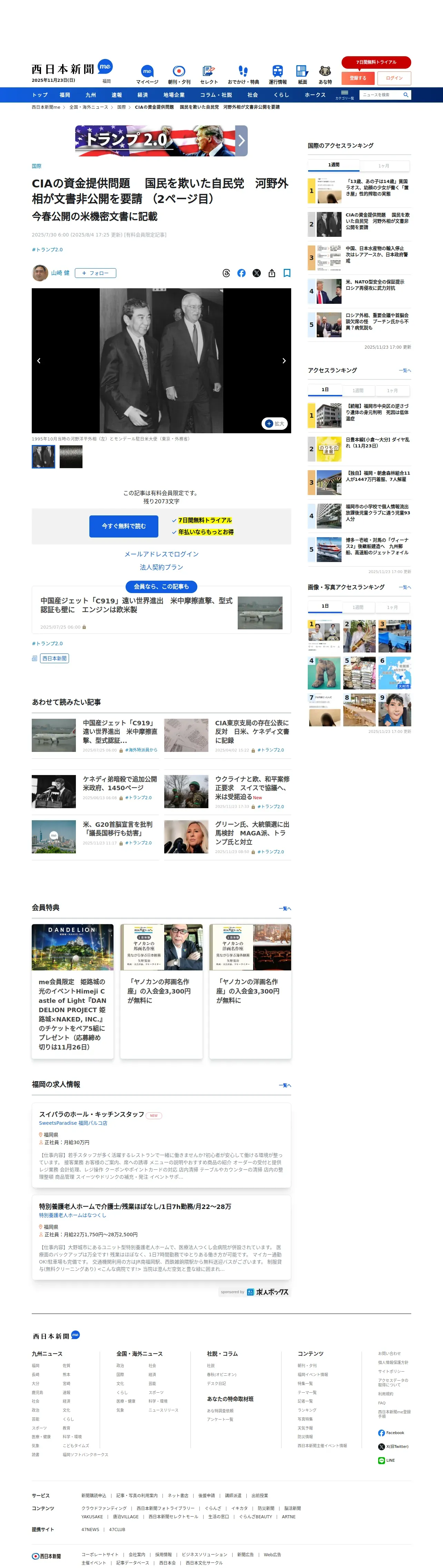Select 地場企業 in navigation bar
Image resolution: width=443 pixels, height=1568 pixels.
click(174, 95)
